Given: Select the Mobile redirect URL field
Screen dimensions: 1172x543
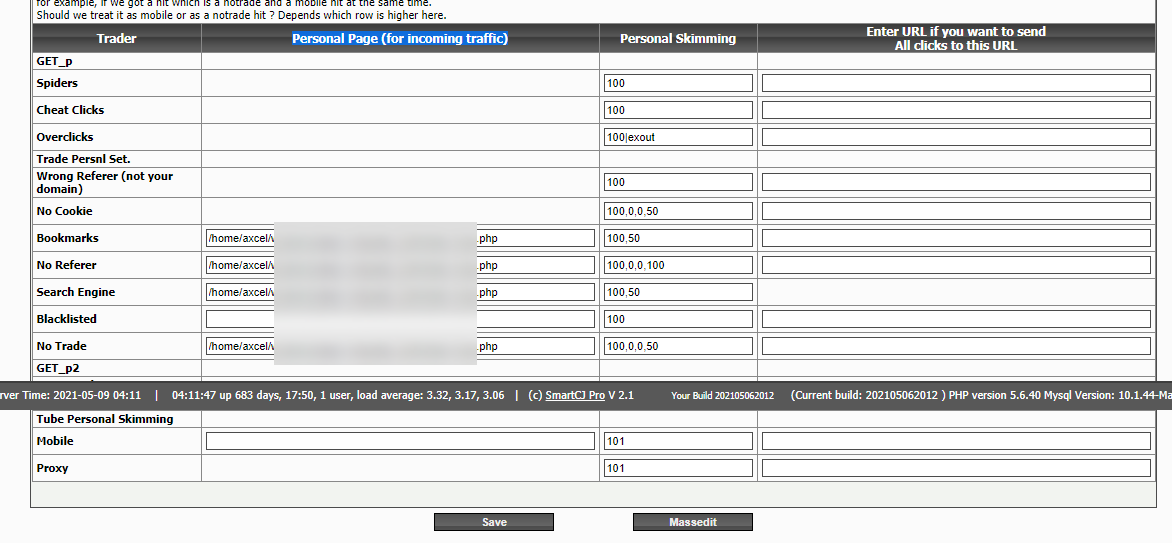Looking at the screenshot, I should 956,441.
